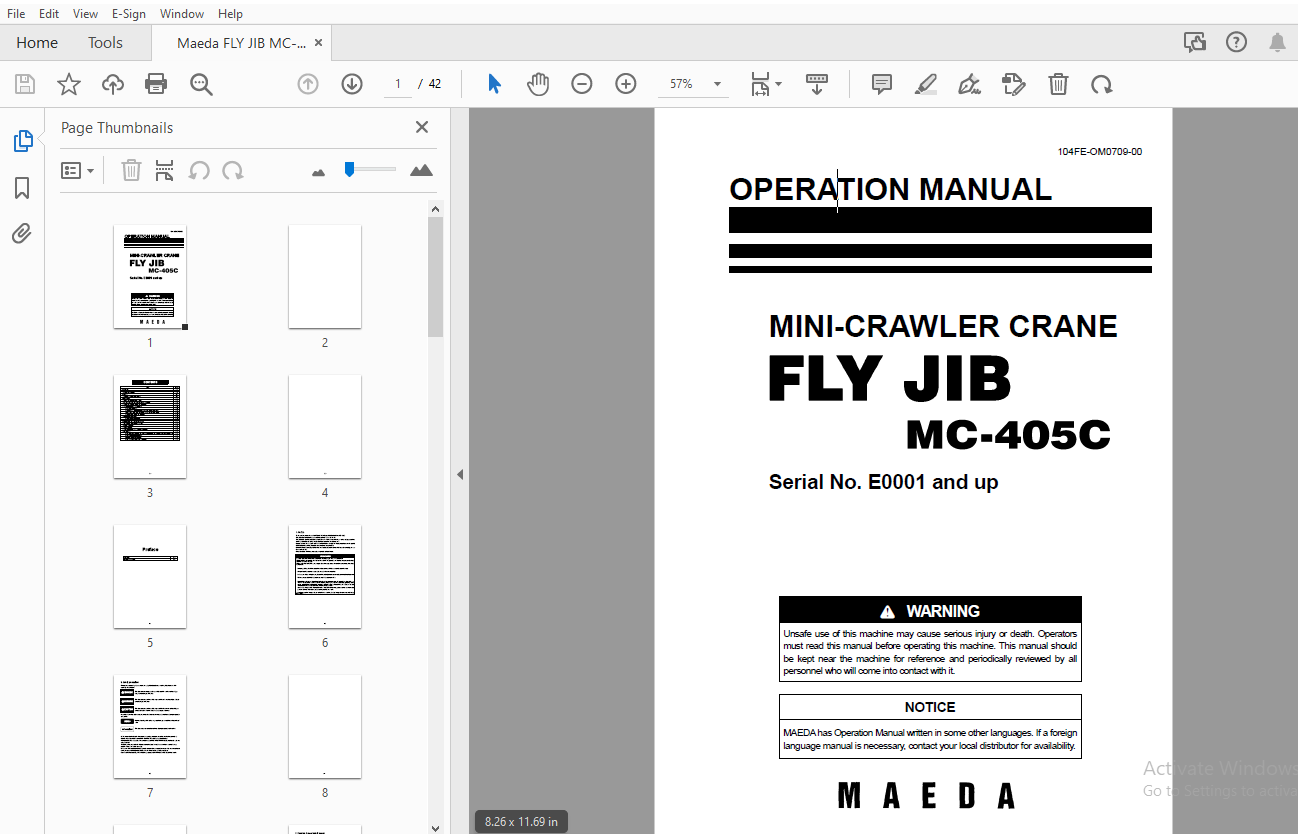The width and height of the screenshot is (1298, 834).
Task: Choose the Selection arrow tool
Action: tap(494, 84)
